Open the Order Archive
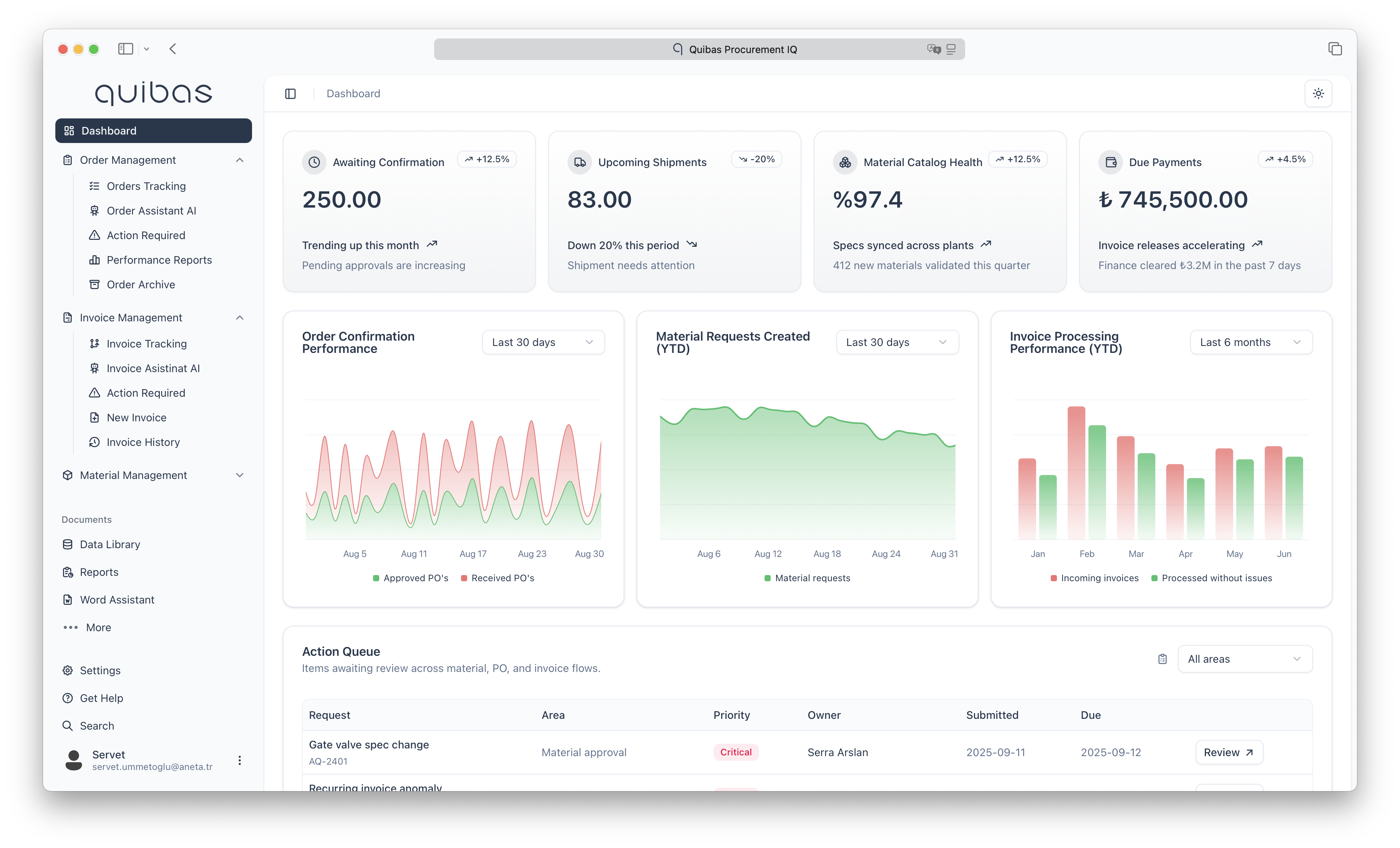This screenshot has height=848, width=1400. pos(141,284)
